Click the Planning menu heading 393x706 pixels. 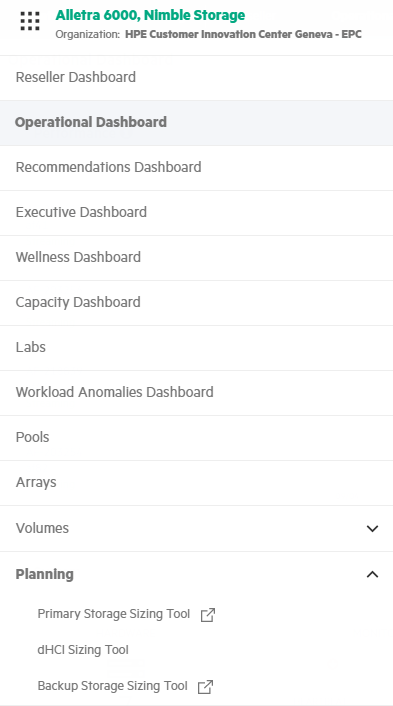click(x=45, y=574)
